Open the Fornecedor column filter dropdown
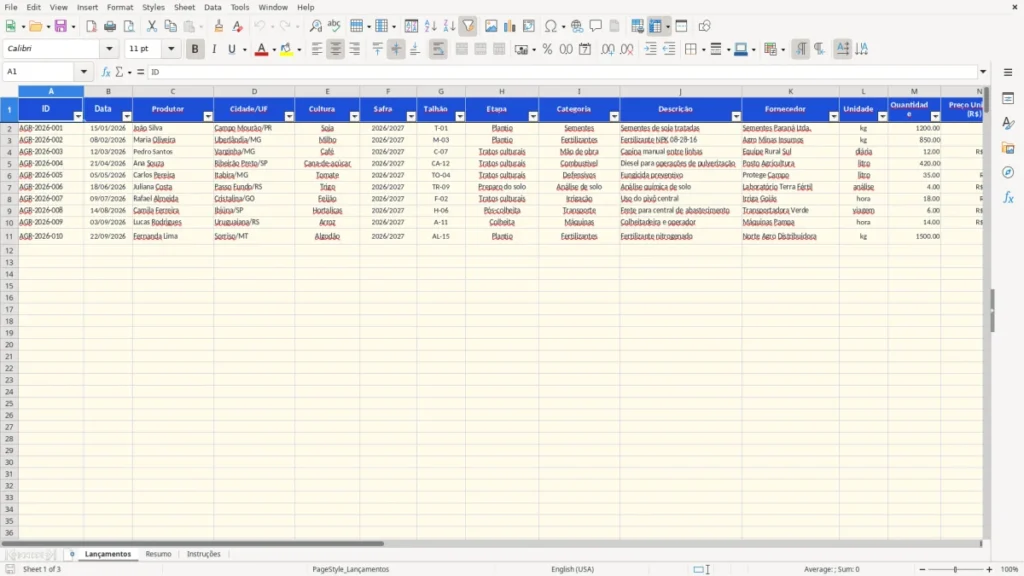The height and width of the screenshot is (576, 1024). click(834, 116)
